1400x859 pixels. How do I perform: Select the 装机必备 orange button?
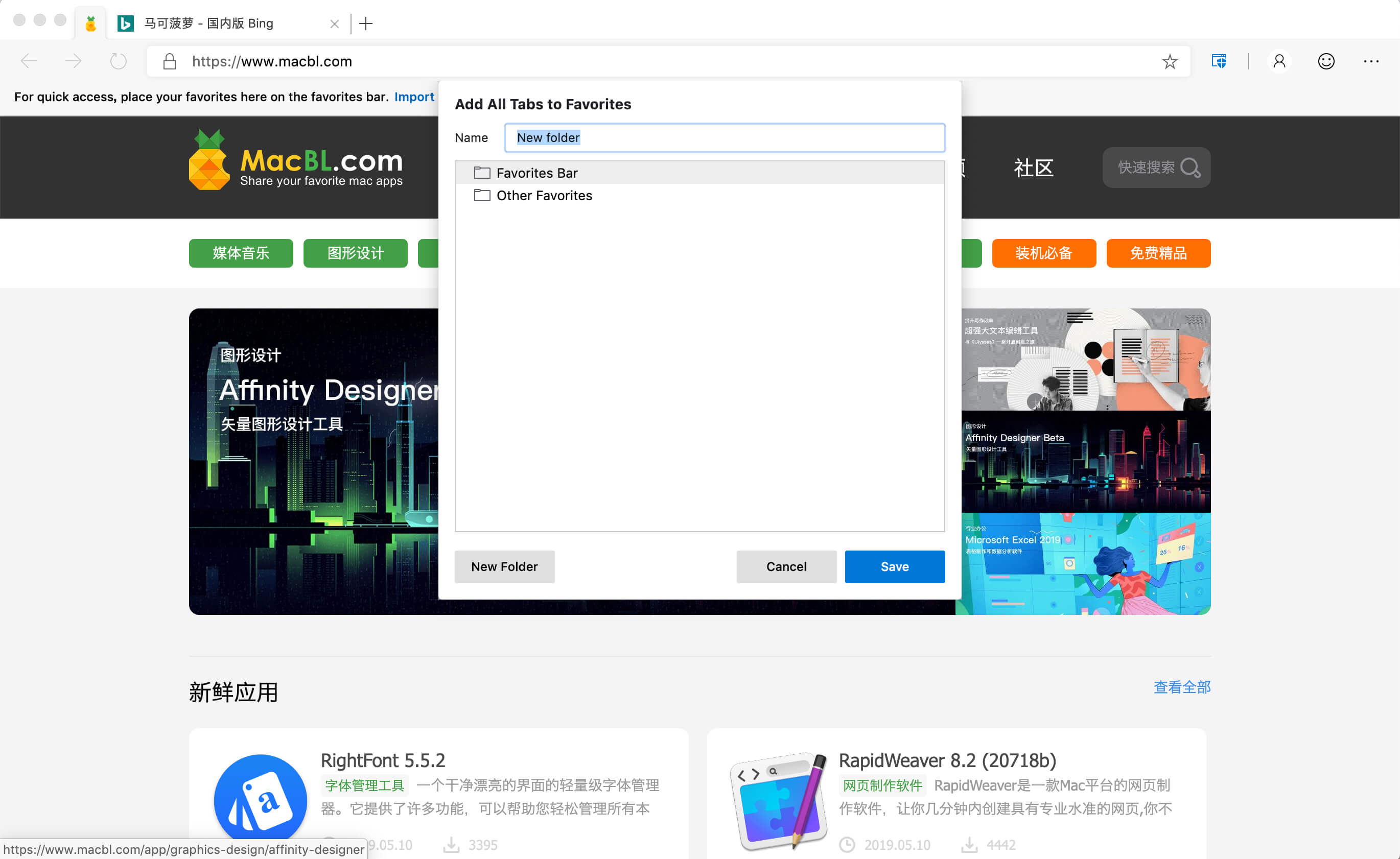pos(1043,253)
